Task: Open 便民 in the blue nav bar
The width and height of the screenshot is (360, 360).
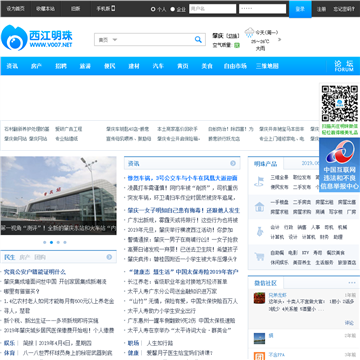Action: coord(109,66)
